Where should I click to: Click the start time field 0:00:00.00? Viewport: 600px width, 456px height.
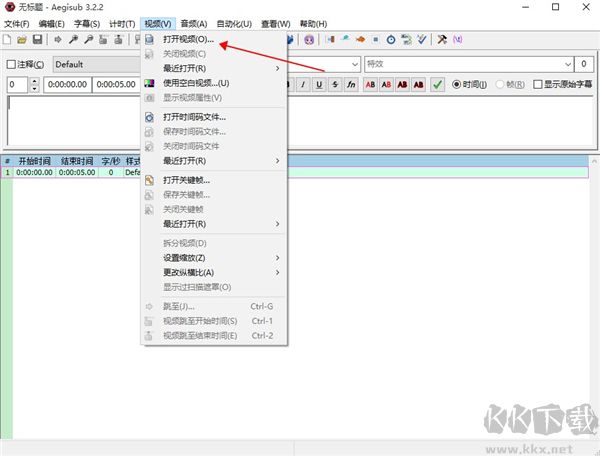tap(68, 85)
